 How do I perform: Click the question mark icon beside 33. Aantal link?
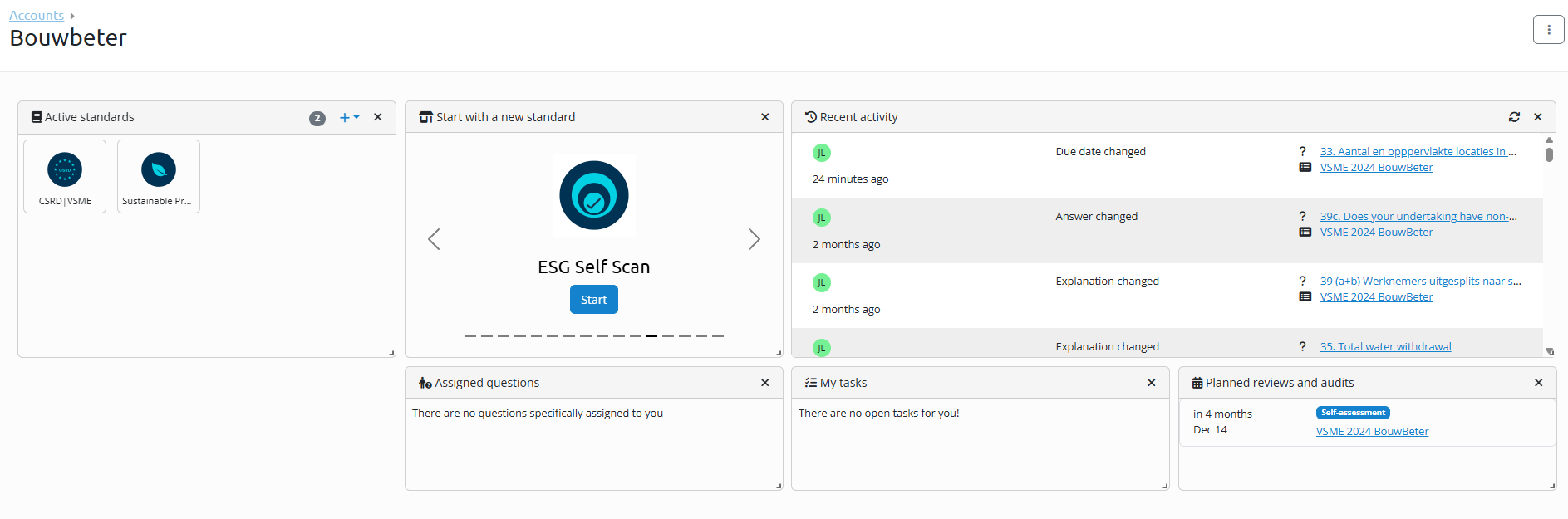1303,151
